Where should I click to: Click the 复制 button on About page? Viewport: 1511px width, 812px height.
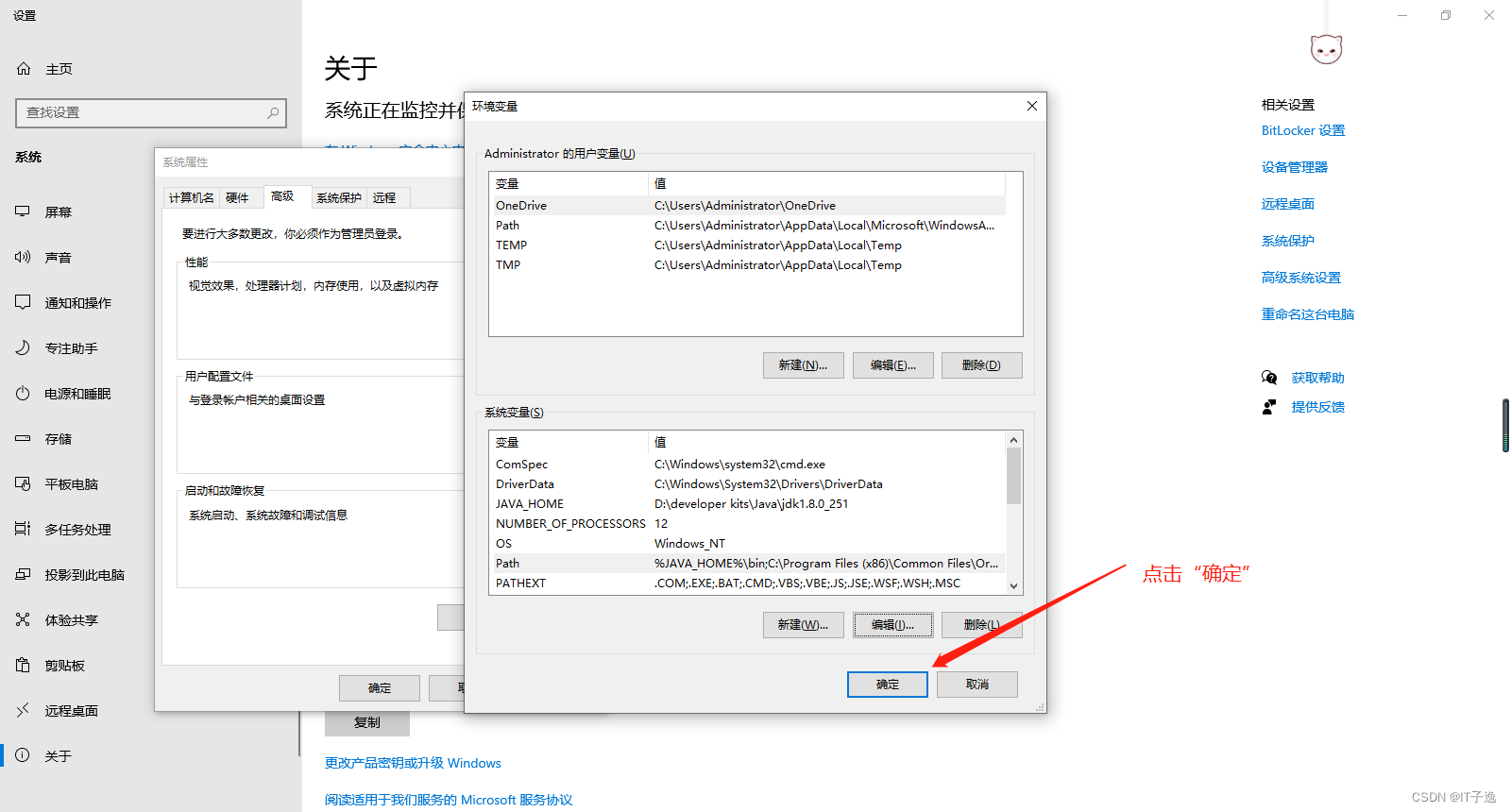click(x=367, y=722)
